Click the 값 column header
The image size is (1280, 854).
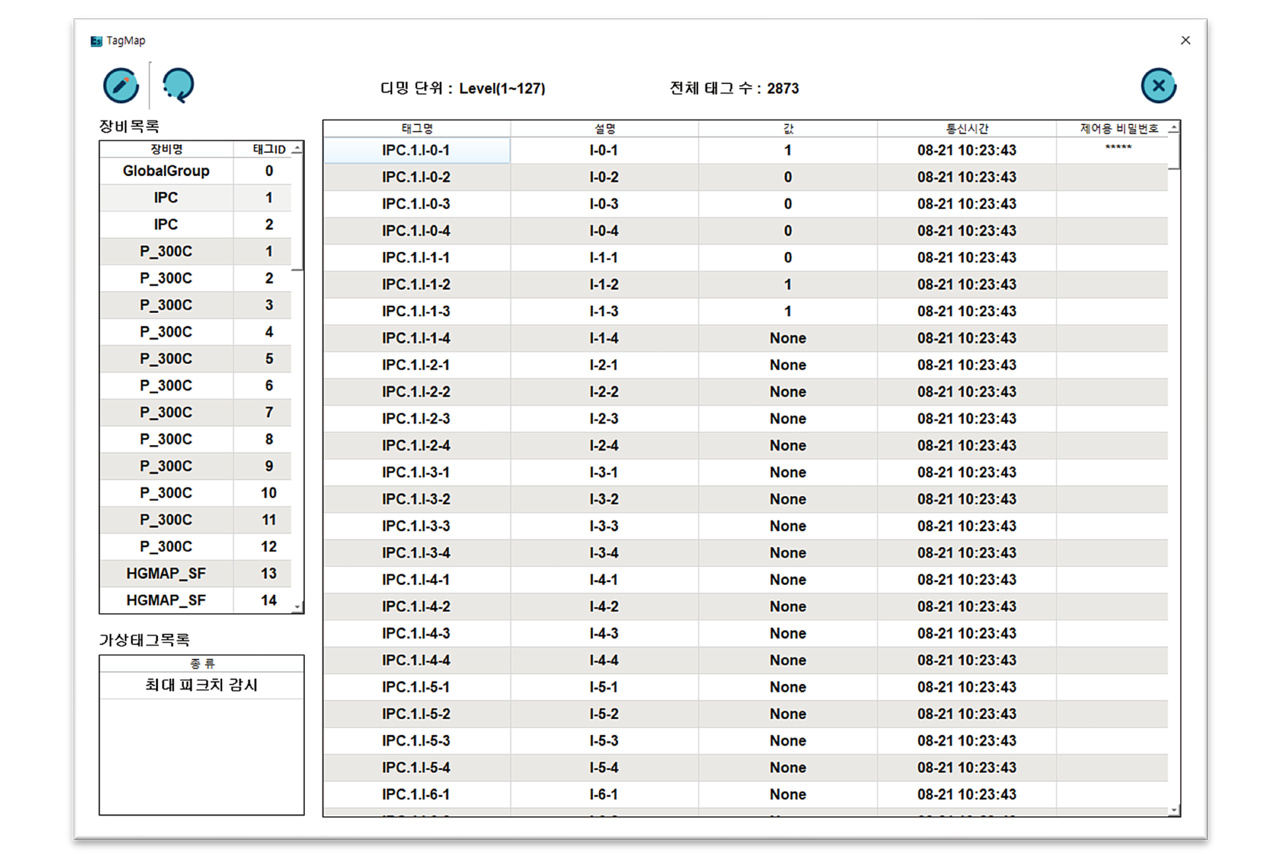tap(788, 128)
